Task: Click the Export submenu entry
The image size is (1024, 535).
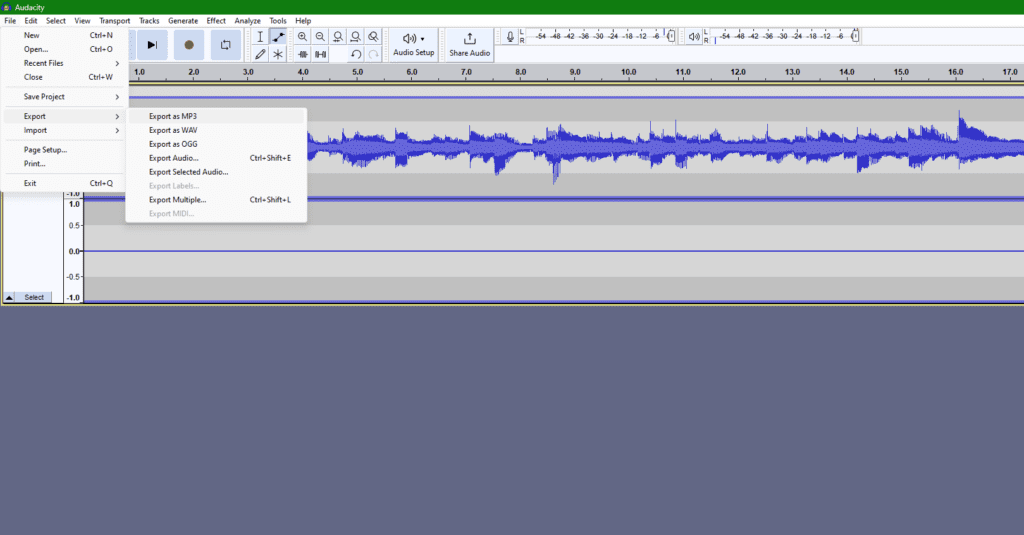Action: [63, 116]
